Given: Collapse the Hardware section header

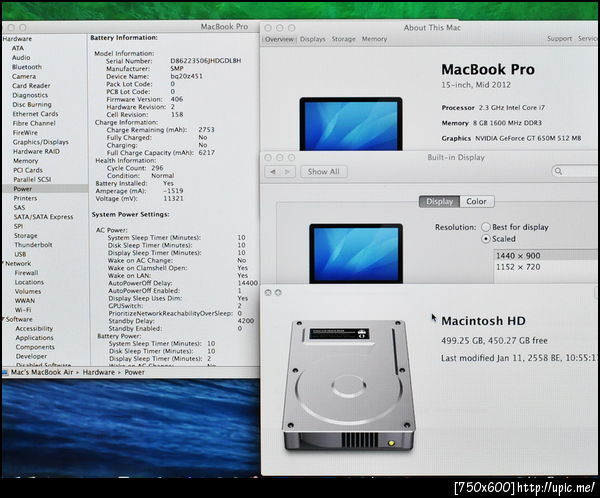Looking at the screenshot, I should (17, 39).
